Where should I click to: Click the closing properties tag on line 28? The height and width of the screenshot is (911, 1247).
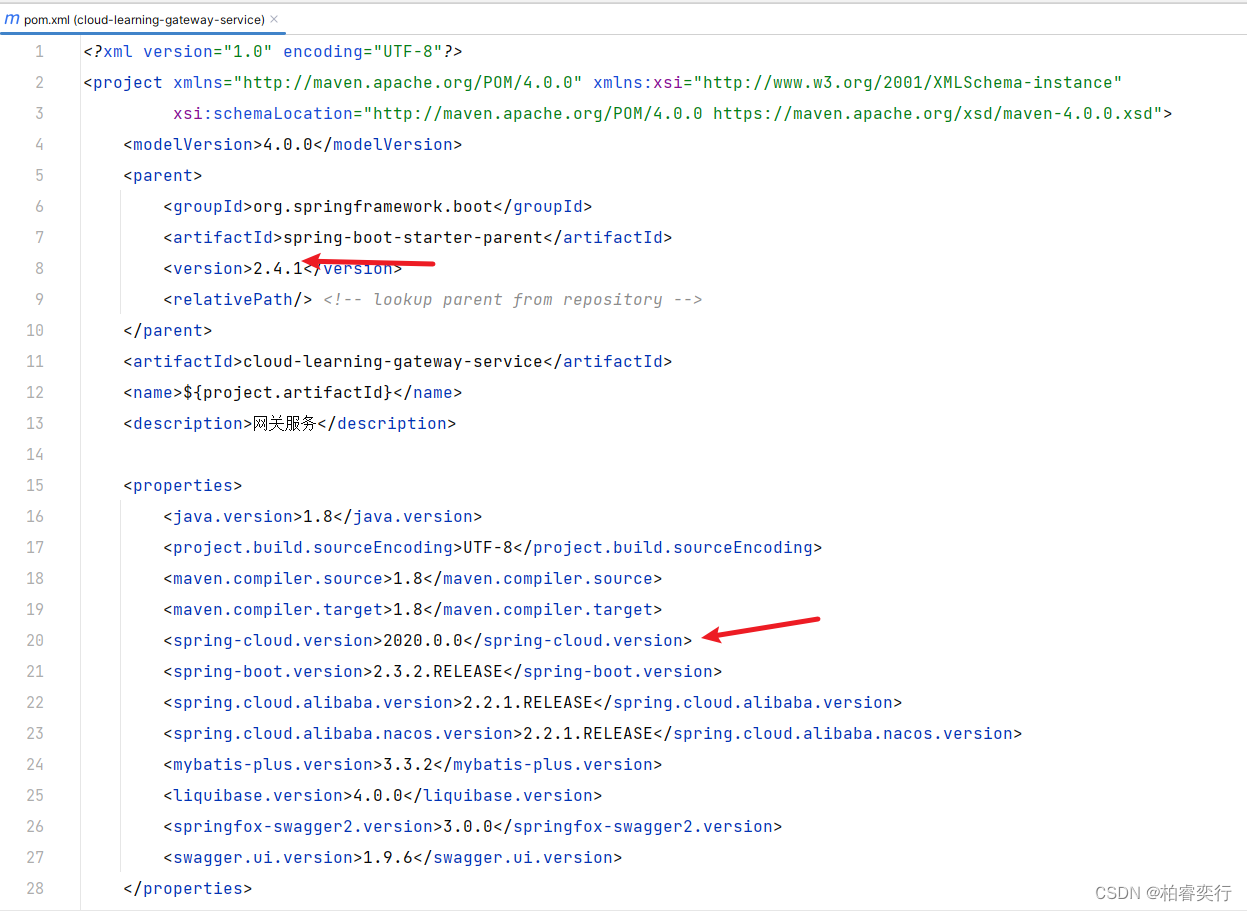188,888
